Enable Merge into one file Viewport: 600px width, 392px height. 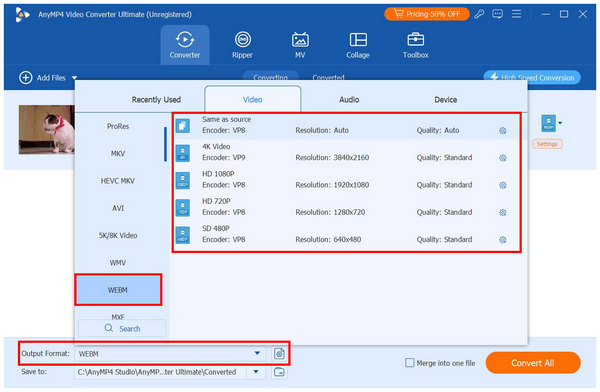click(409, 363)
